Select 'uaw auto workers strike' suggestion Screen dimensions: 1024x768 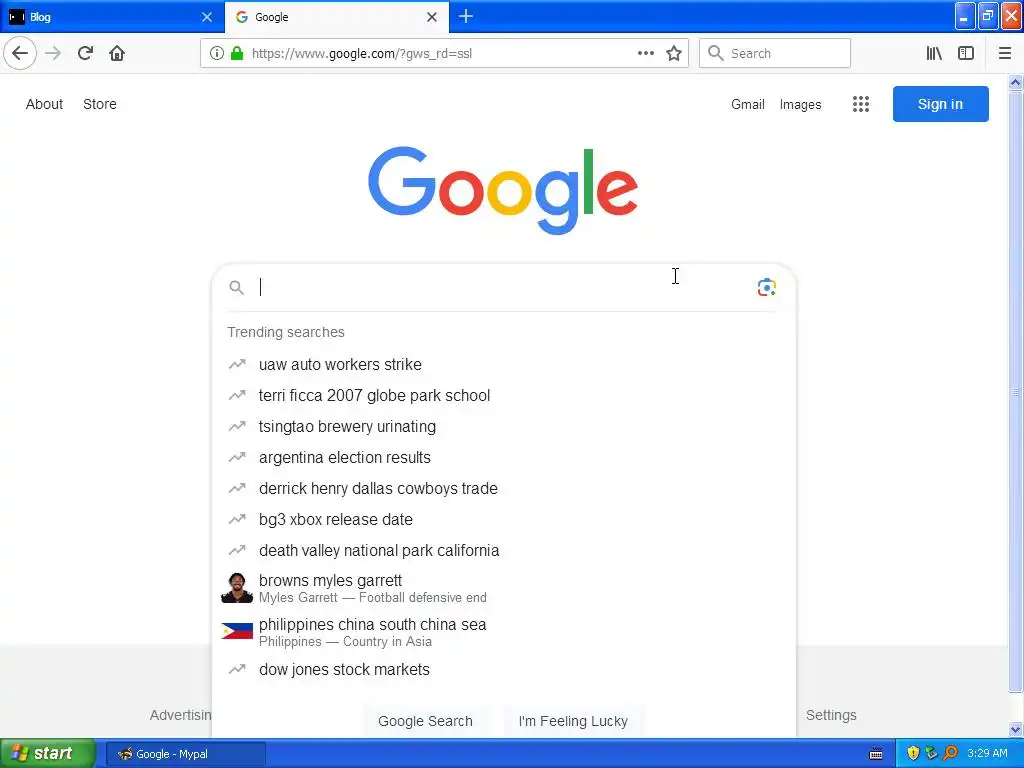coord(503,364)
